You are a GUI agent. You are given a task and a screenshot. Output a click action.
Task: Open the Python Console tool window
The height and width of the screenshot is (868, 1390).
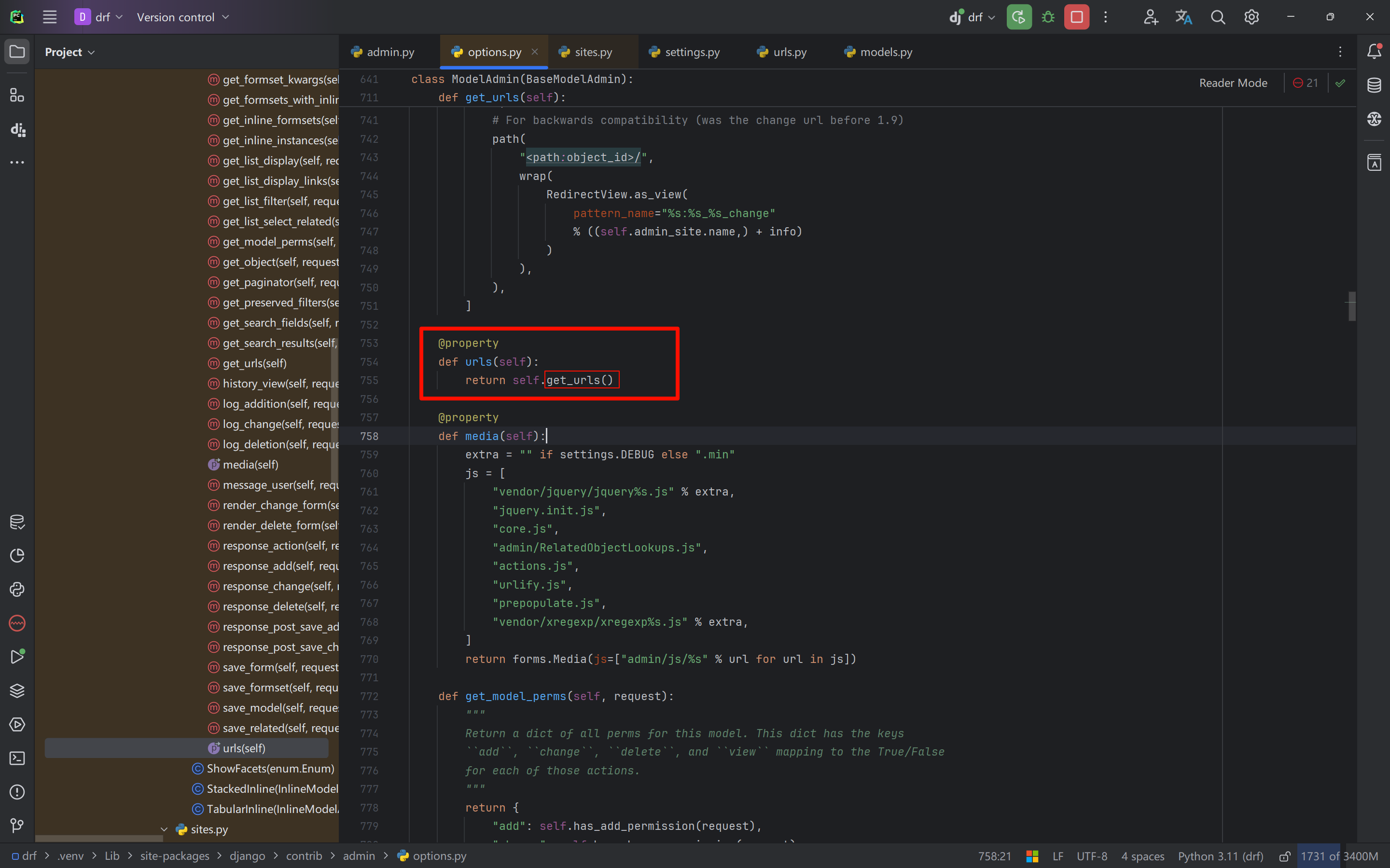pos(17,590)
